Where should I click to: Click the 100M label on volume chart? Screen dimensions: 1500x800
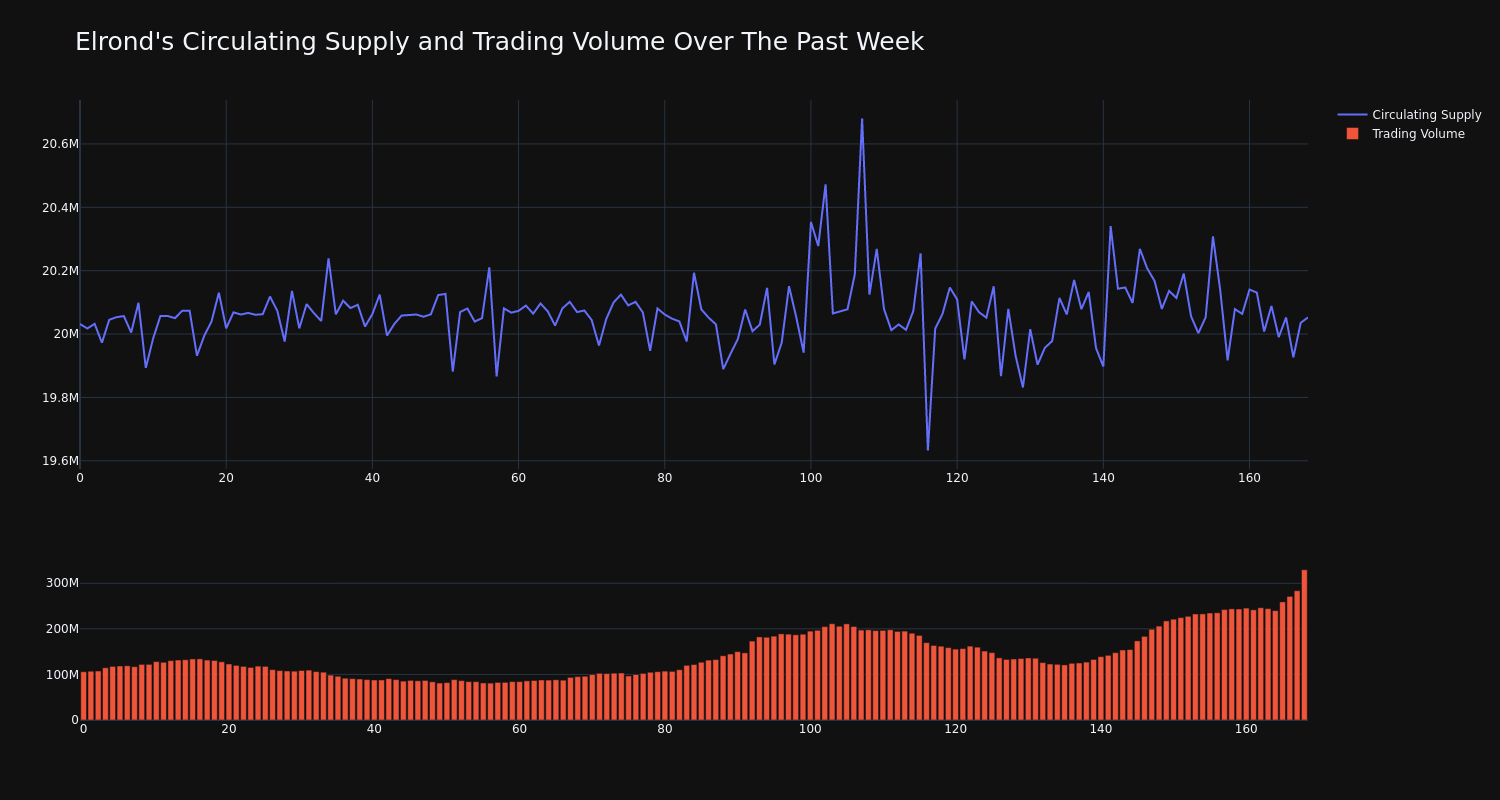[x=62, y=675]
